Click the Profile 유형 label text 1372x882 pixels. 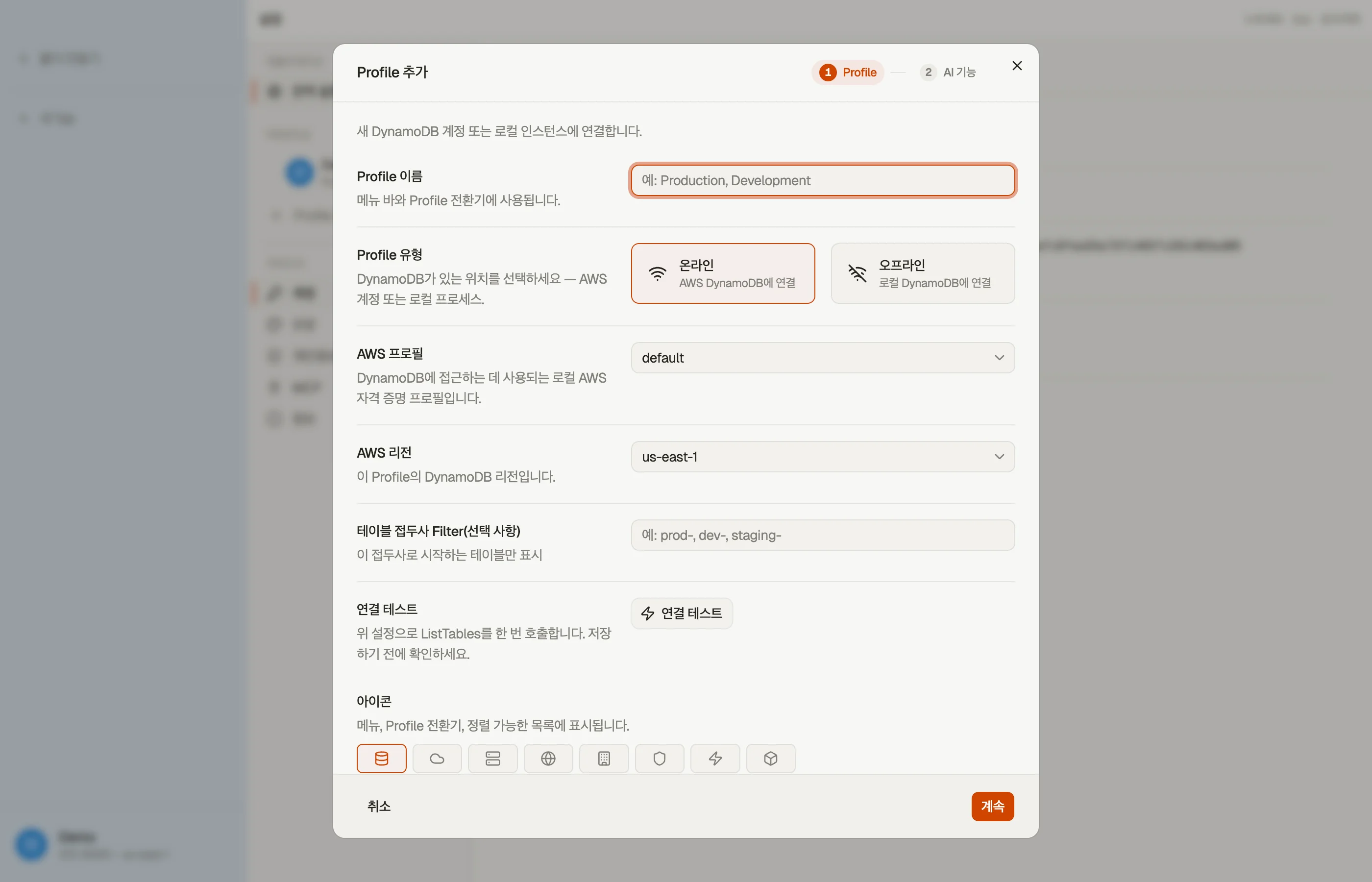click(390, 255)
